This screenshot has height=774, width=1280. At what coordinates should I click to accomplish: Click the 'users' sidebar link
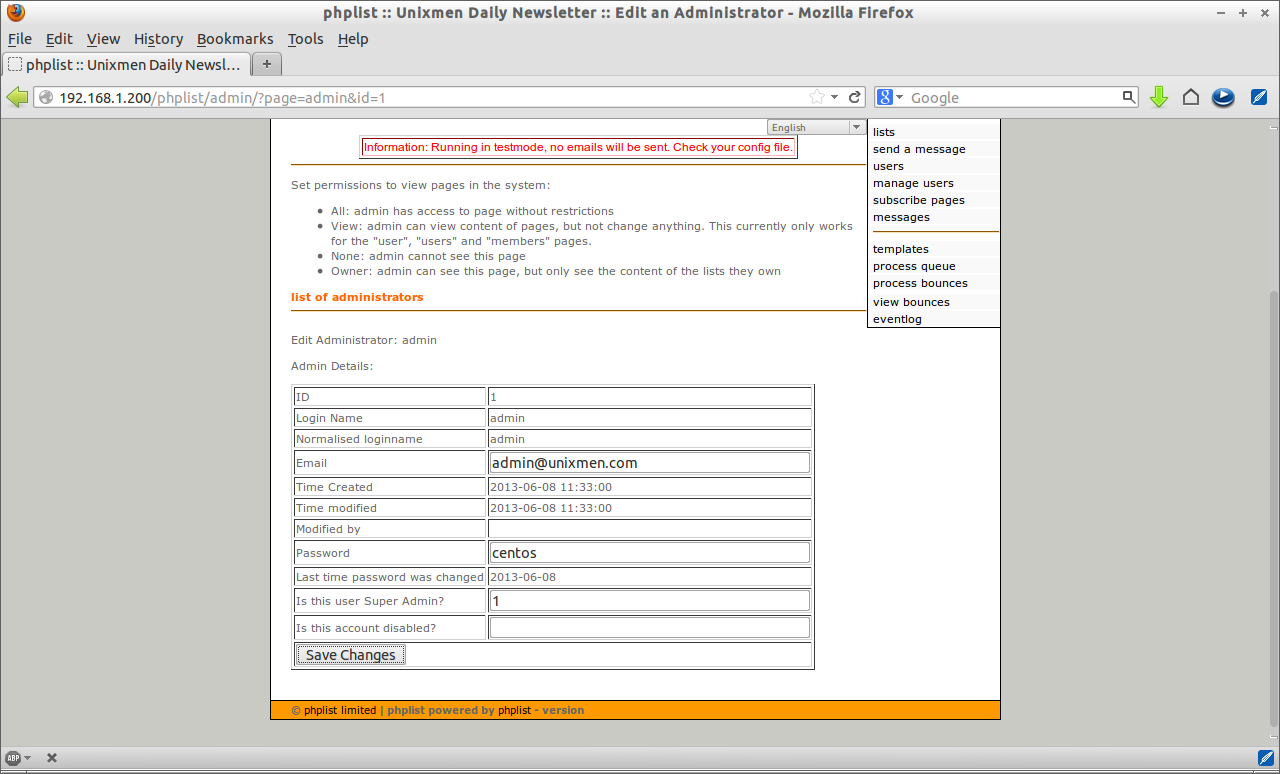(888, 166)
